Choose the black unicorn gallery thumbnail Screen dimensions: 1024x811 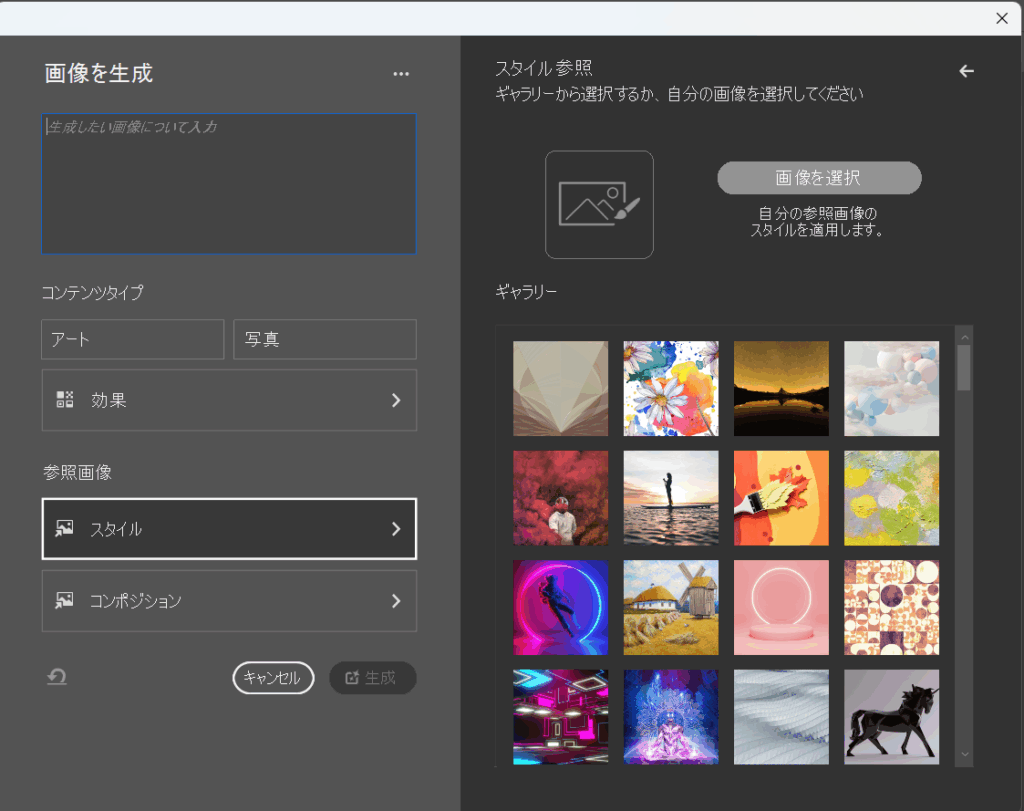(891, 716)
